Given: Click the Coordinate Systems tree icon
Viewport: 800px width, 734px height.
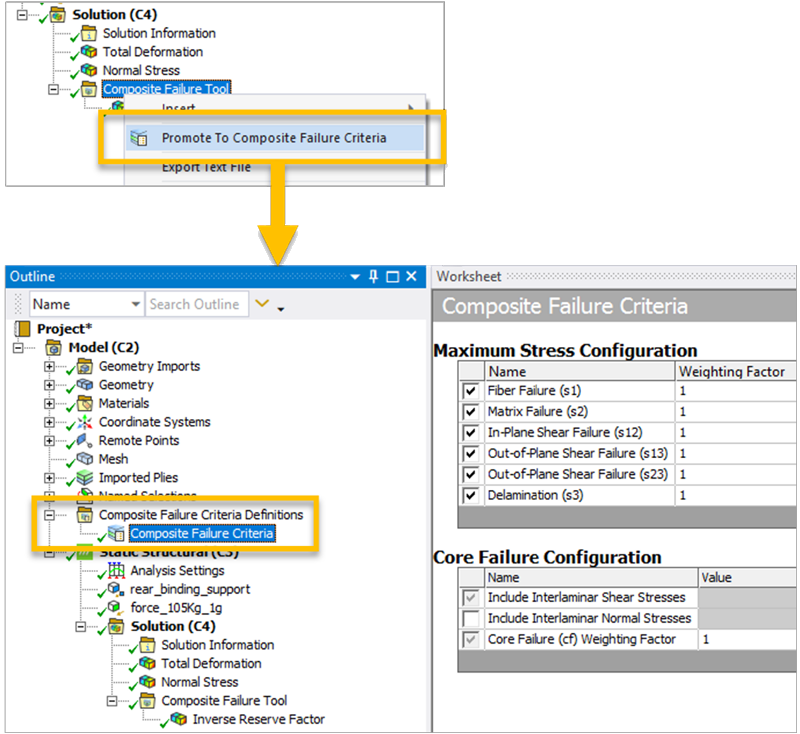Looking at the screenshot, I should pyautogui.click(x=86, y=423).
